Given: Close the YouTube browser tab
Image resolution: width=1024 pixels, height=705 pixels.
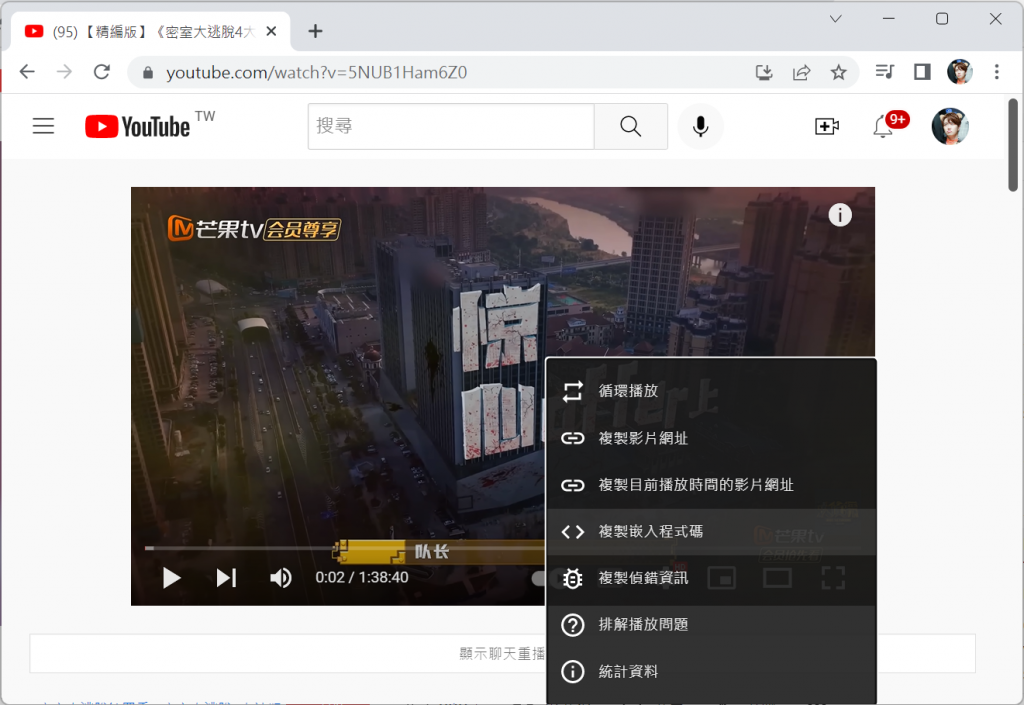Looking at the screenshot, I should click(272, 31).
